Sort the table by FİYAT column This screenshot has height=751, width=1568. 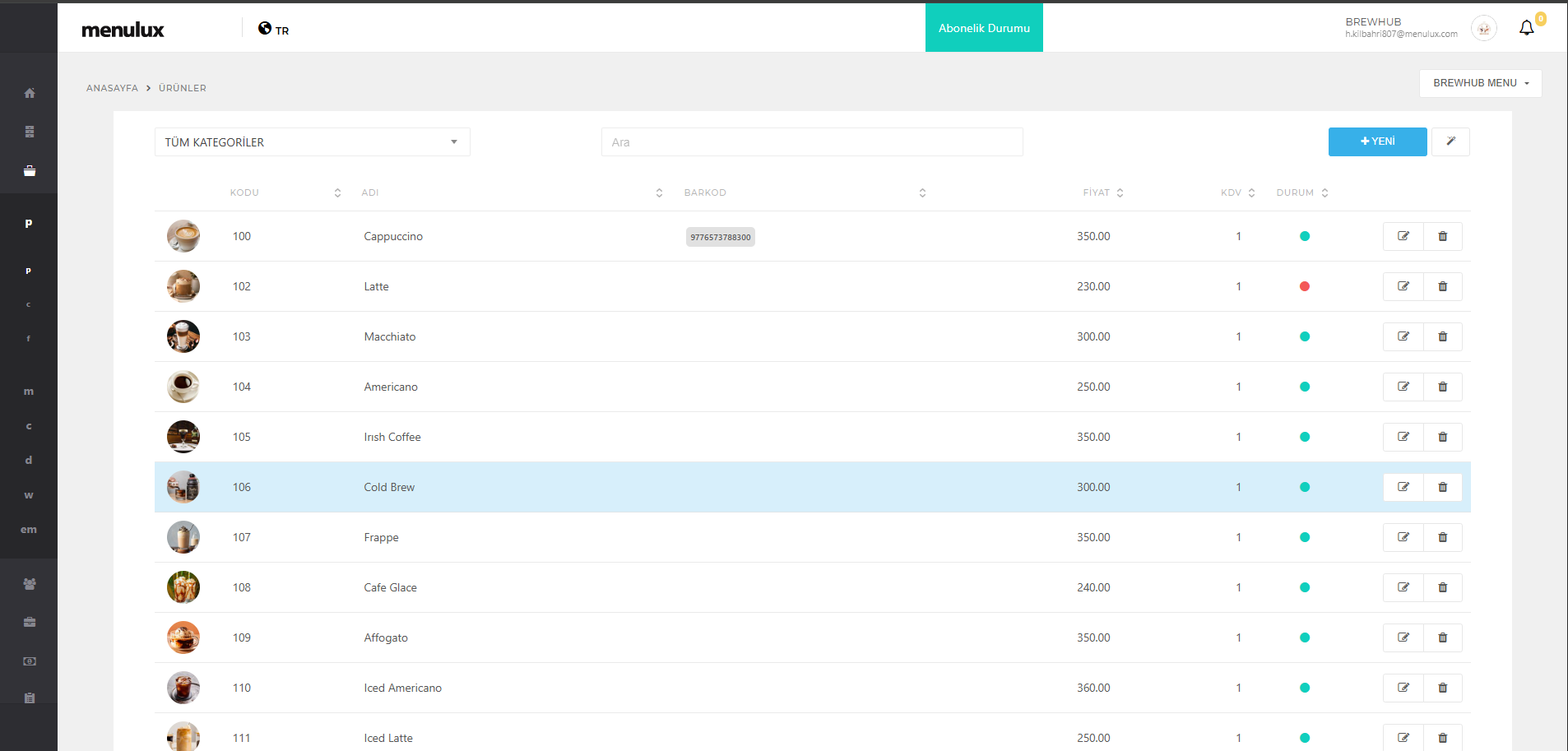coord(1102,192)
